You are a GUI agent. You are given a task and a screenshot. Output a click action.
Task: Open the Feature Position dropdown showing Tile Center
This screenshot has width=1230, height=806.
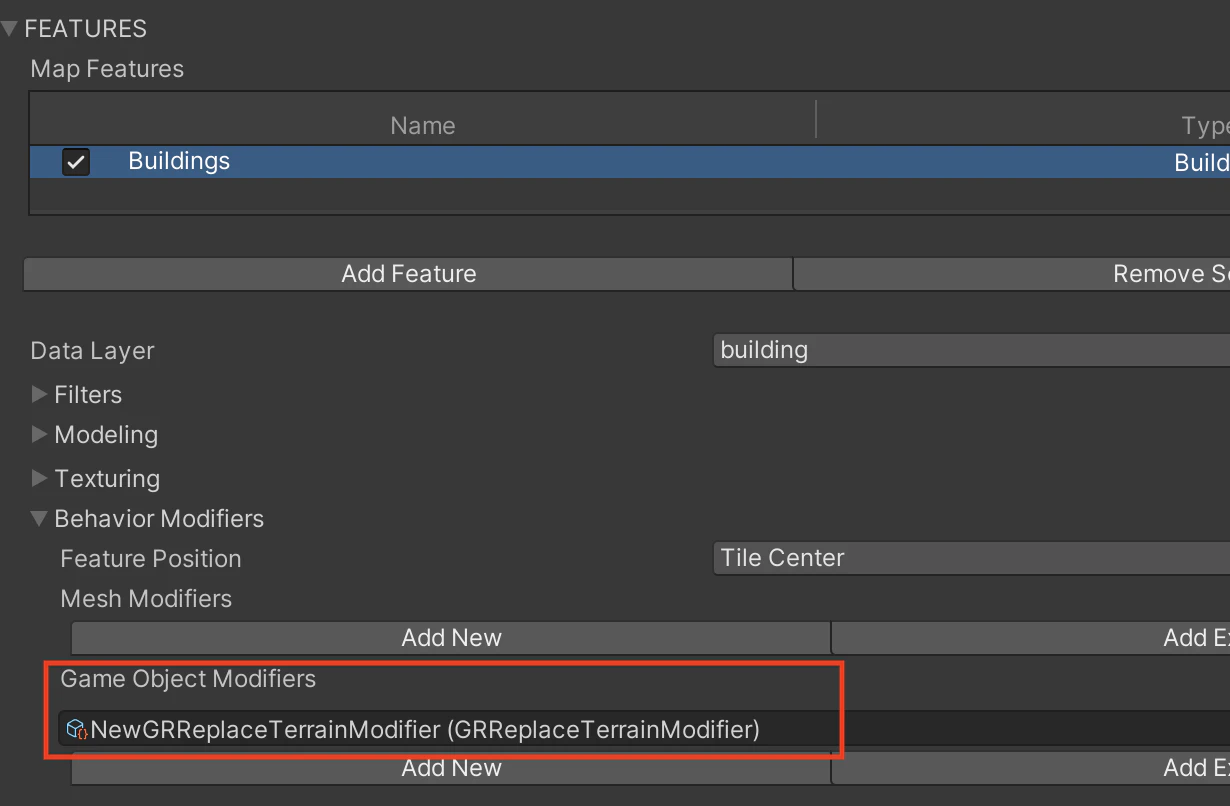pyautogui.click(x=971, y=558)
